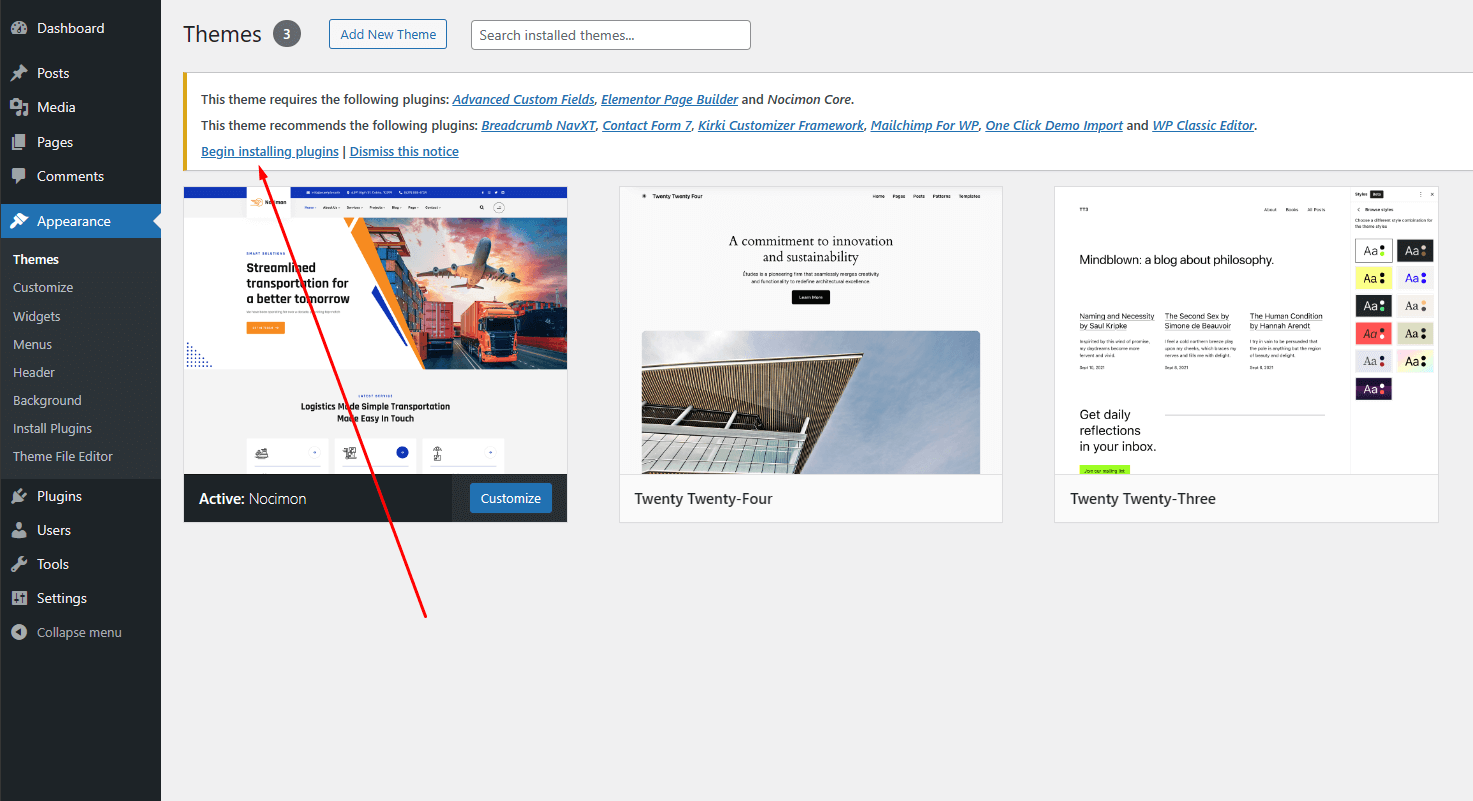Open the Header submenu item
This screenshot has width=1473, height=801.
(34, 372)
